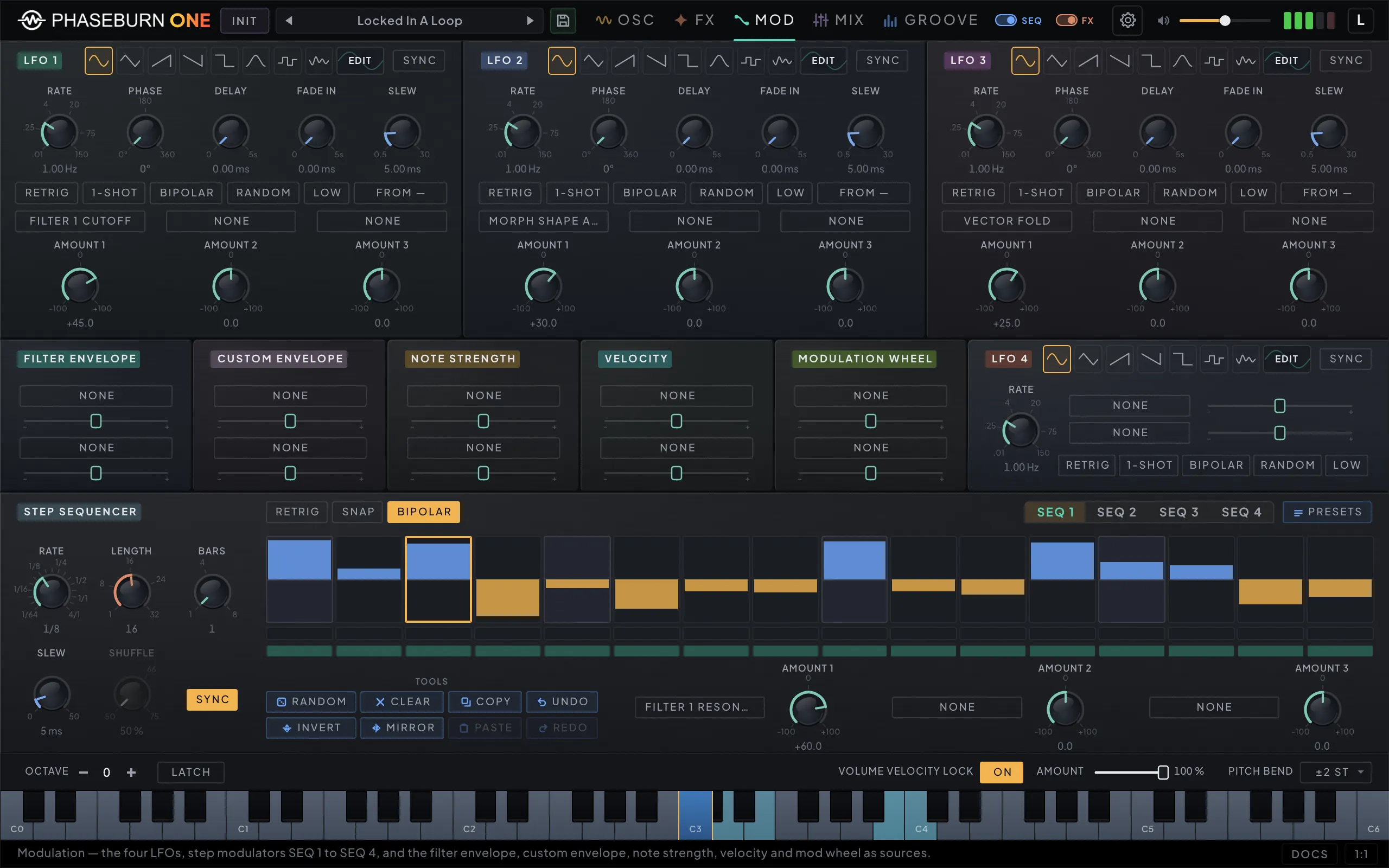Click the Phaseburn One logo icon
This screenshot has height=868, width=1389.
pos(31,21)
